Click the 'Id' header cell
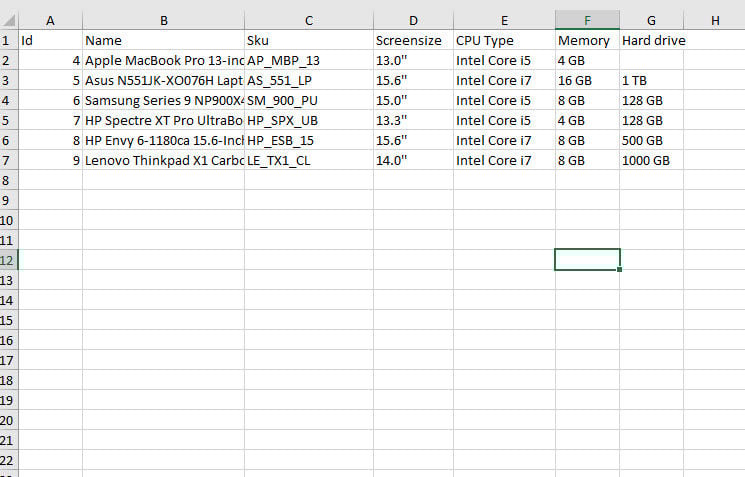745x477 pixels. pos(50,40)
